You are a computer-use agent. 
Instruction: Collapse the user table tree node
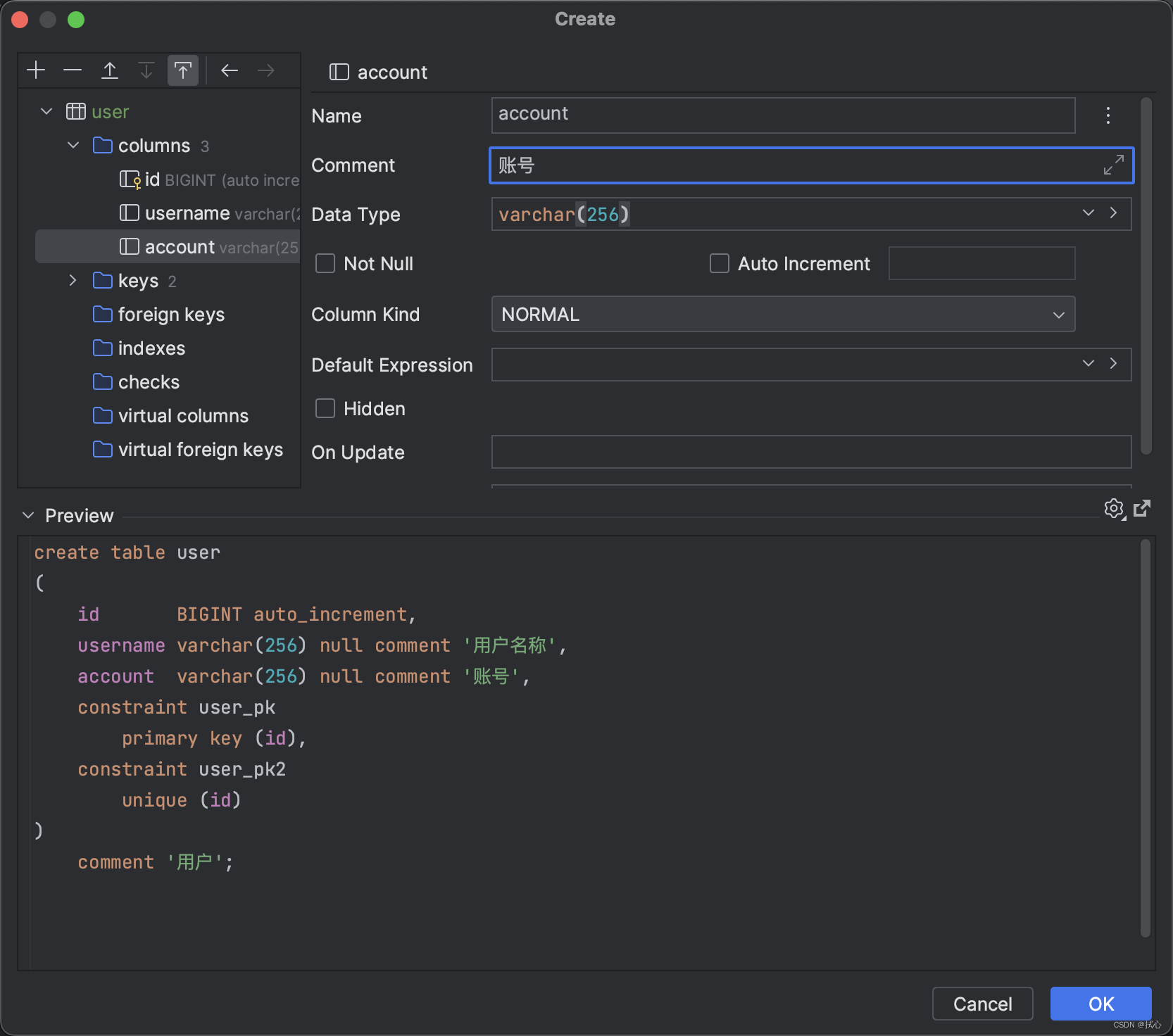click(x=46, y=111)
